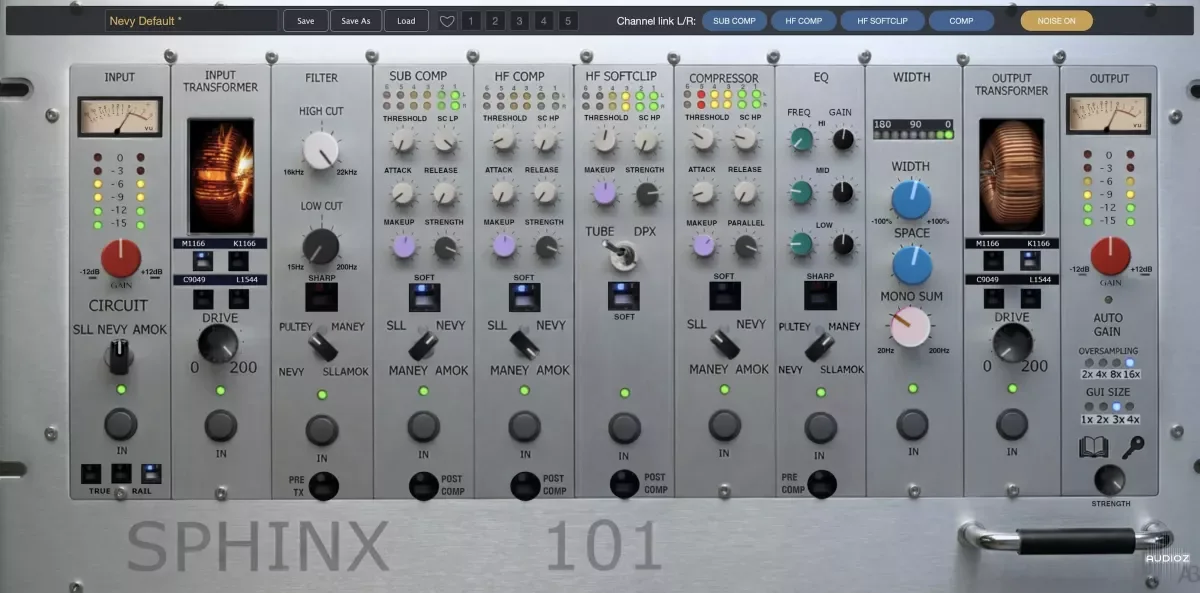Select preset slot 2
1200x593 pixels.
coord(495,21)
